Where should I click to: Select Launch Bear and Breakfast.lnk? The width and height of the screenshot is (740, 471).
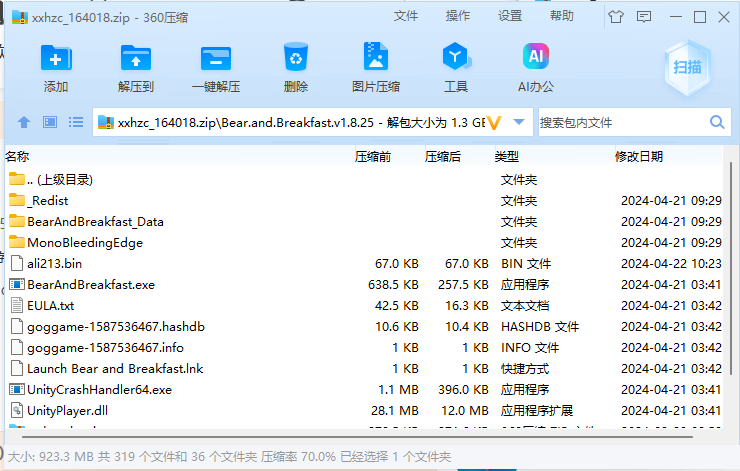[x=363, y=369]
